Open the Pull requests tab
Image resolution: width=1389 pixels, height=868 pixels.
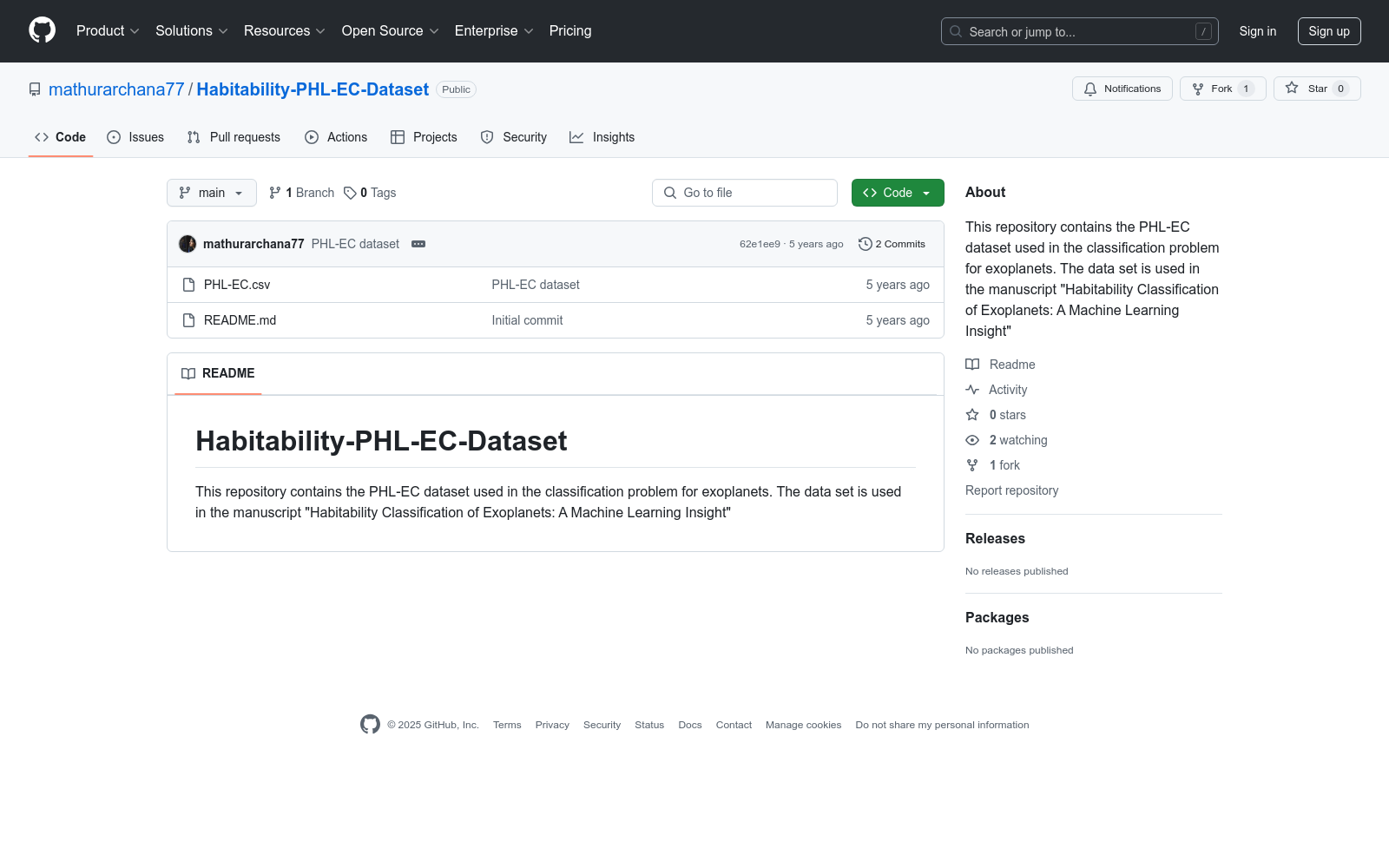pyautogui.click(x=234, y=137)
